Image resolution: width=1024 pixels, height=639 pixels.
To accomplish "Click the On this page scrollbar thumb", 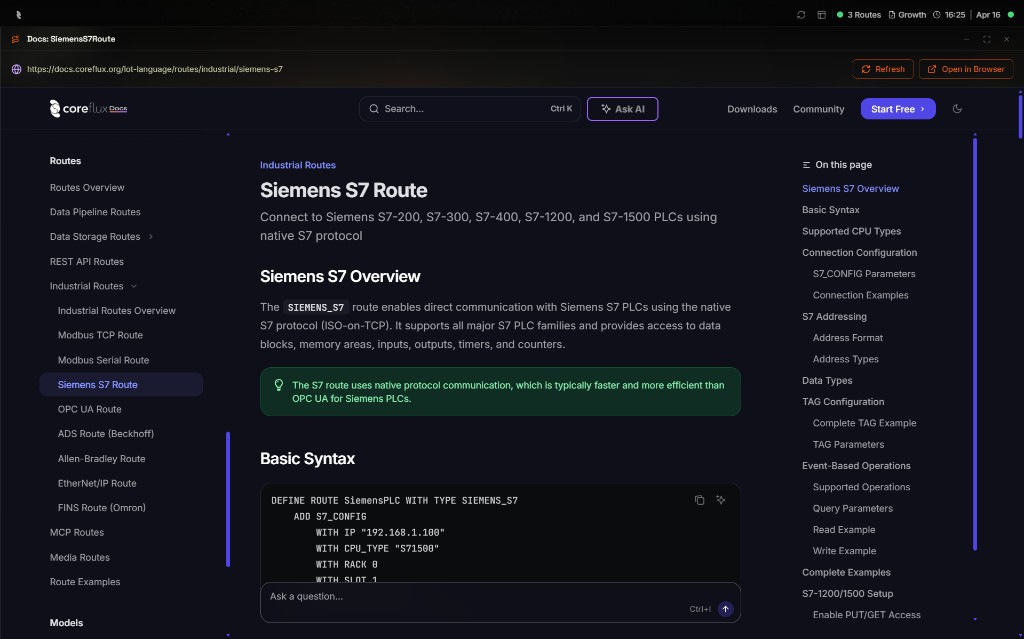I will [975, 344].
